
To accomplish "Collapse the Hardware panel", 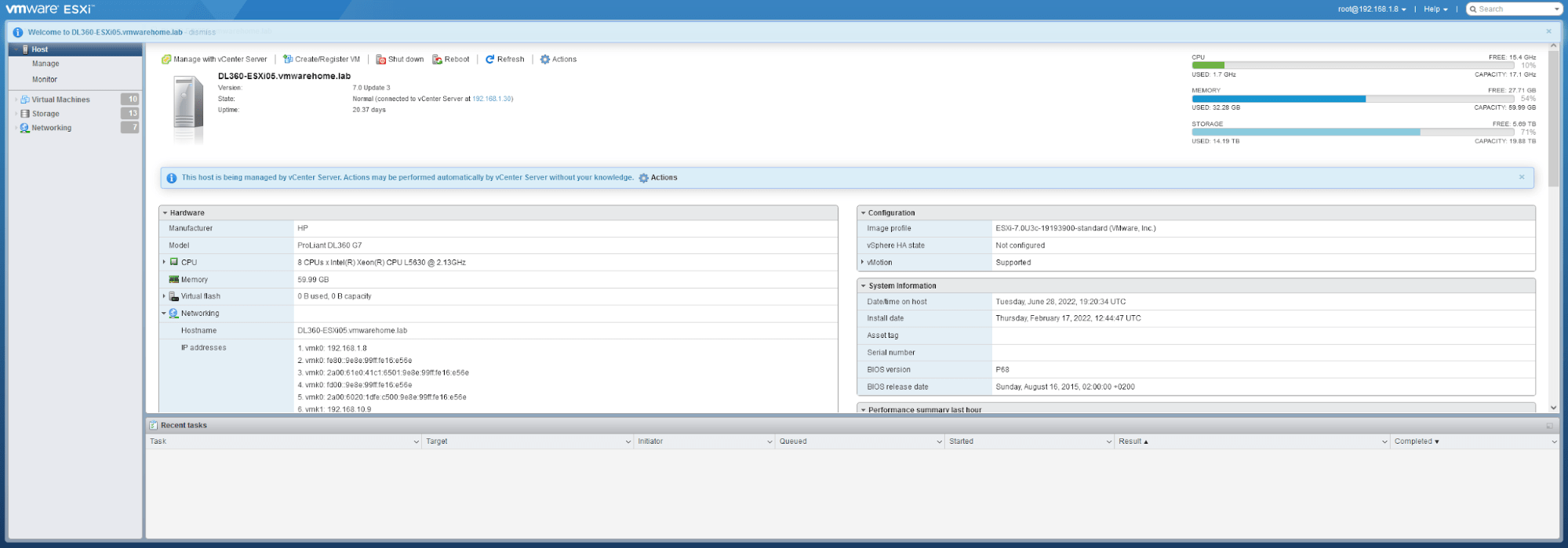I will tap(165, 213).
